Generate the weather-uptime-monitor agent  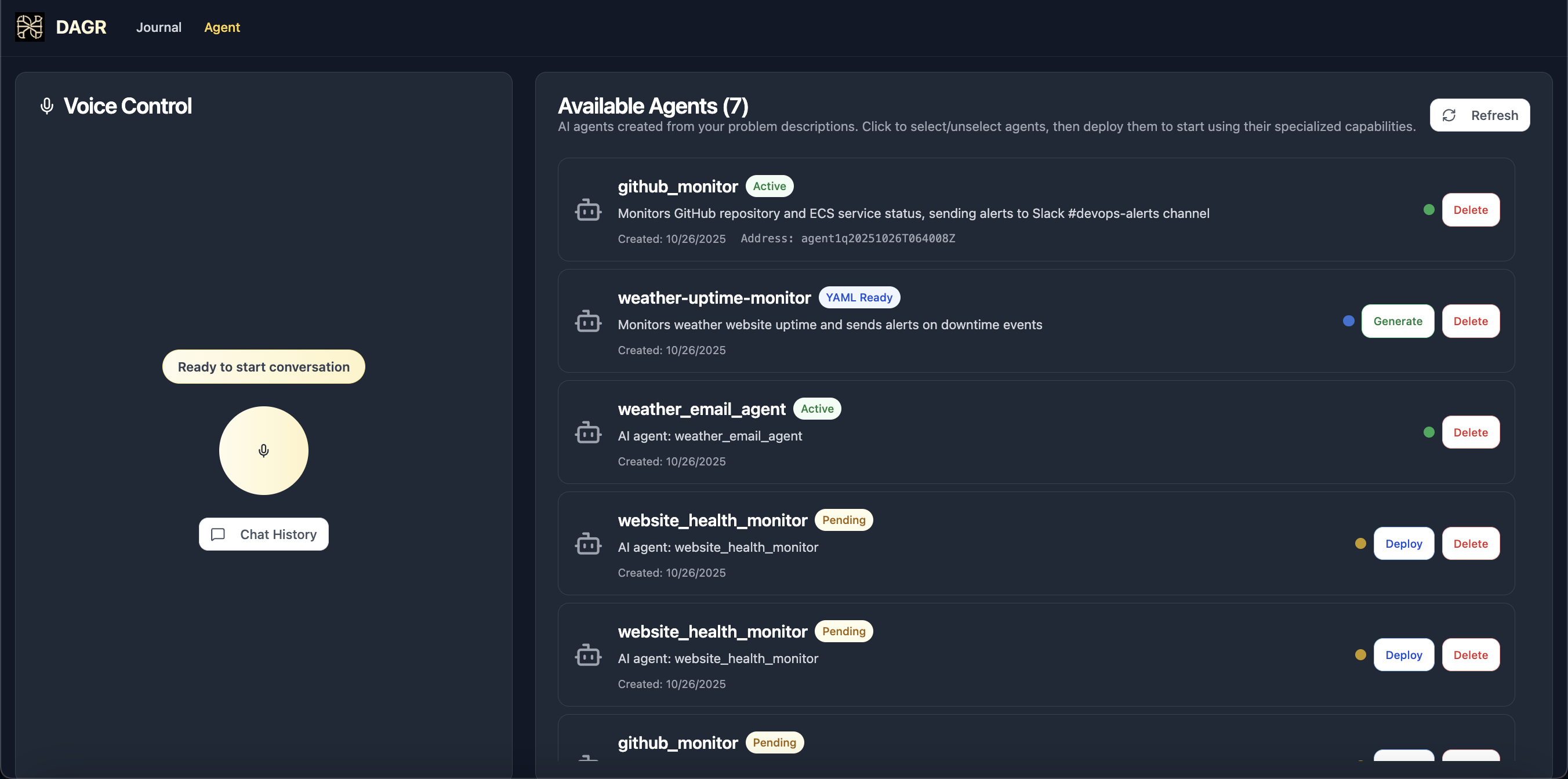[1397, 321]
